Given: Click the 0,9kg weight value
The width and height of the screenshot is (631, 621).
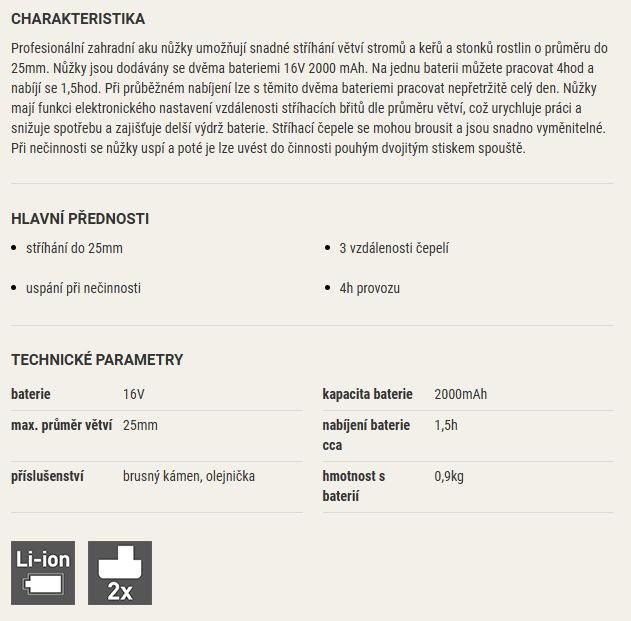Looking at the screenshot, I should coord(449,476).
